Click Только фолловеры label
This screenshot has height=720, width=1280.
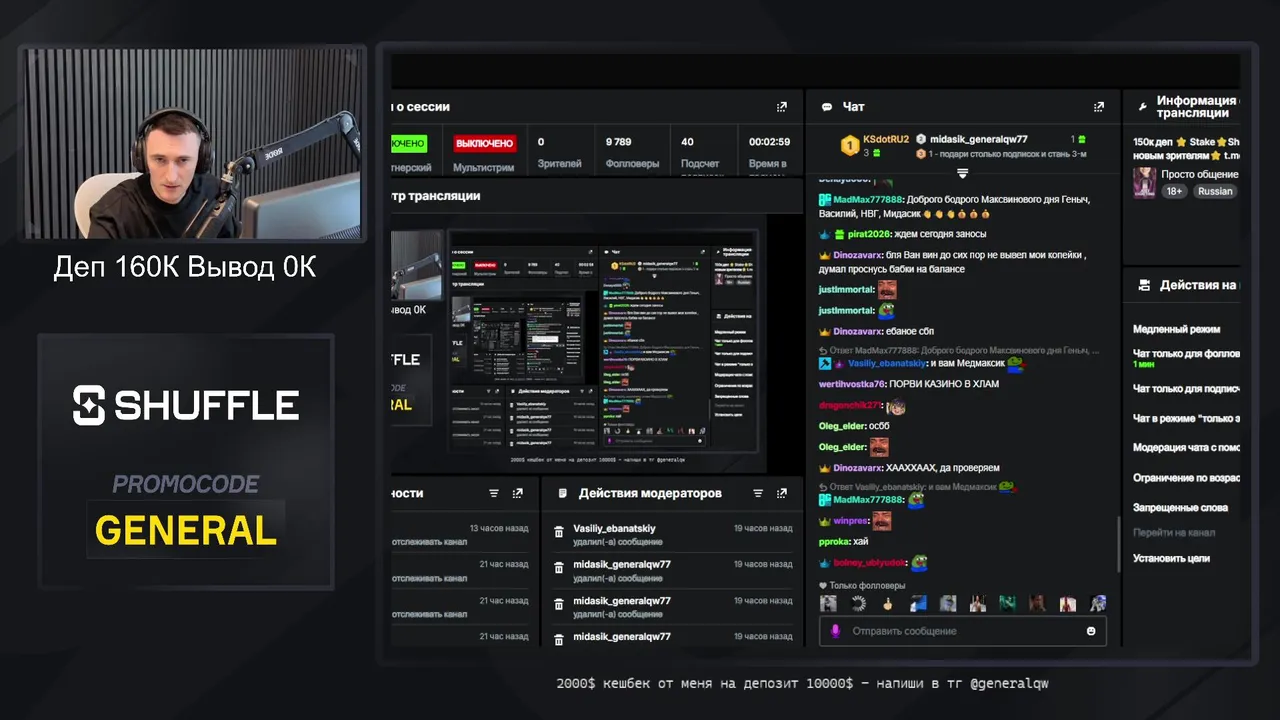[867, 586]
